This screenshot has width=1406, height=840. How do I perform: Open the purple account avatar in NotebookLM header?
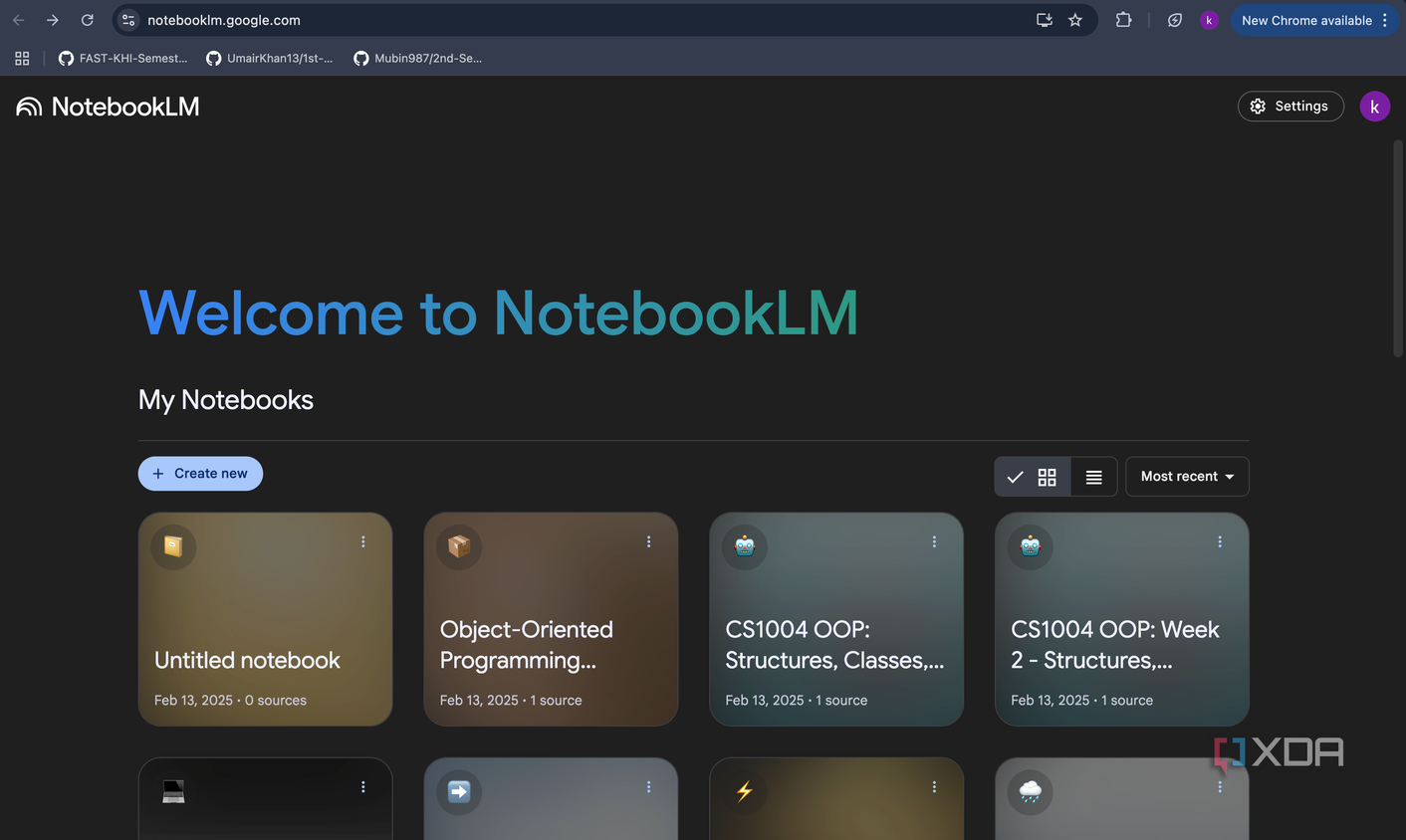[1375, 106]
